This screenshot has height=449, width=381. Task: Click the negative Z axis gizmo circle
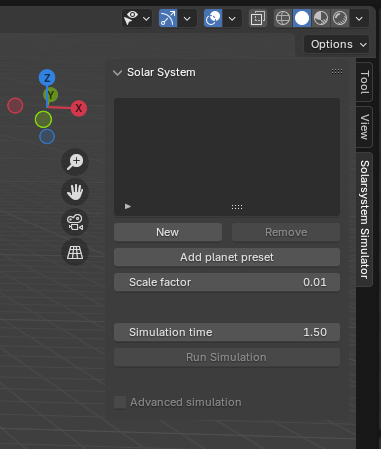[x=47, y=137]
